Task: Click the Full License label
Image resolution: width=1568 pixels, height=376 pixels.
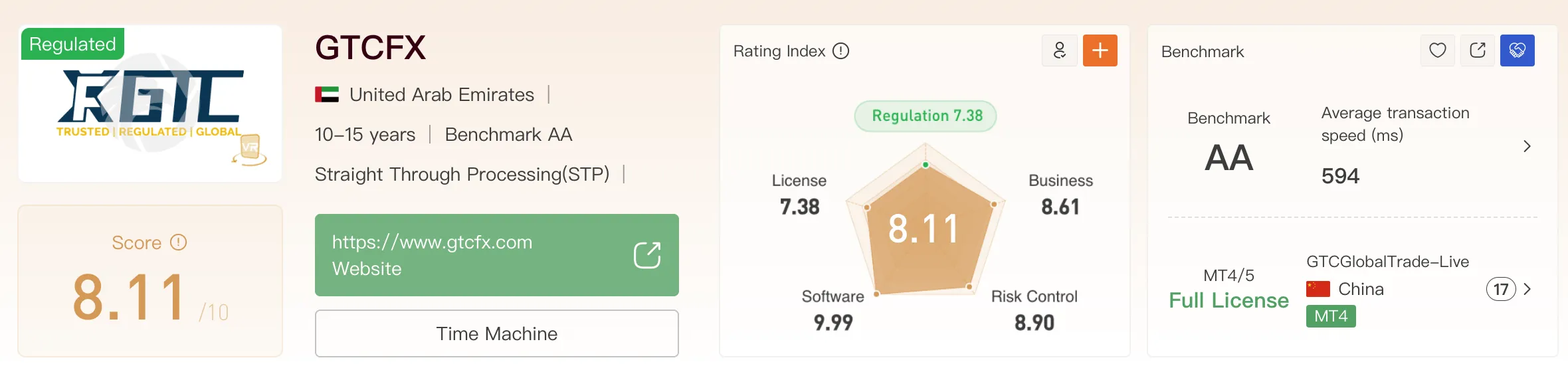Action: coord(1228,300)
